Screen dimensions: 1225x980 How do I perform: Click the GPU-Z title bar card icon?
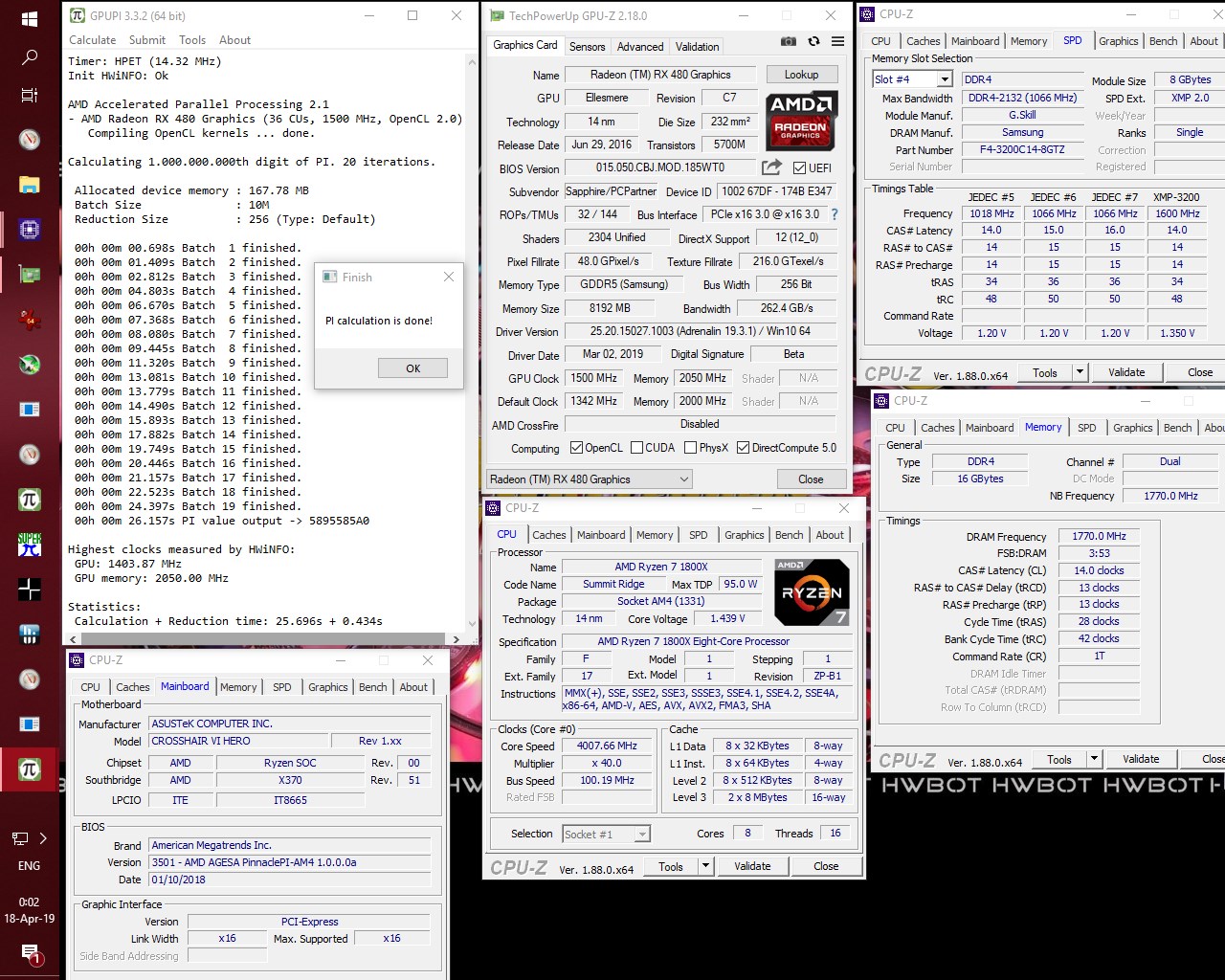click(497, 15)
